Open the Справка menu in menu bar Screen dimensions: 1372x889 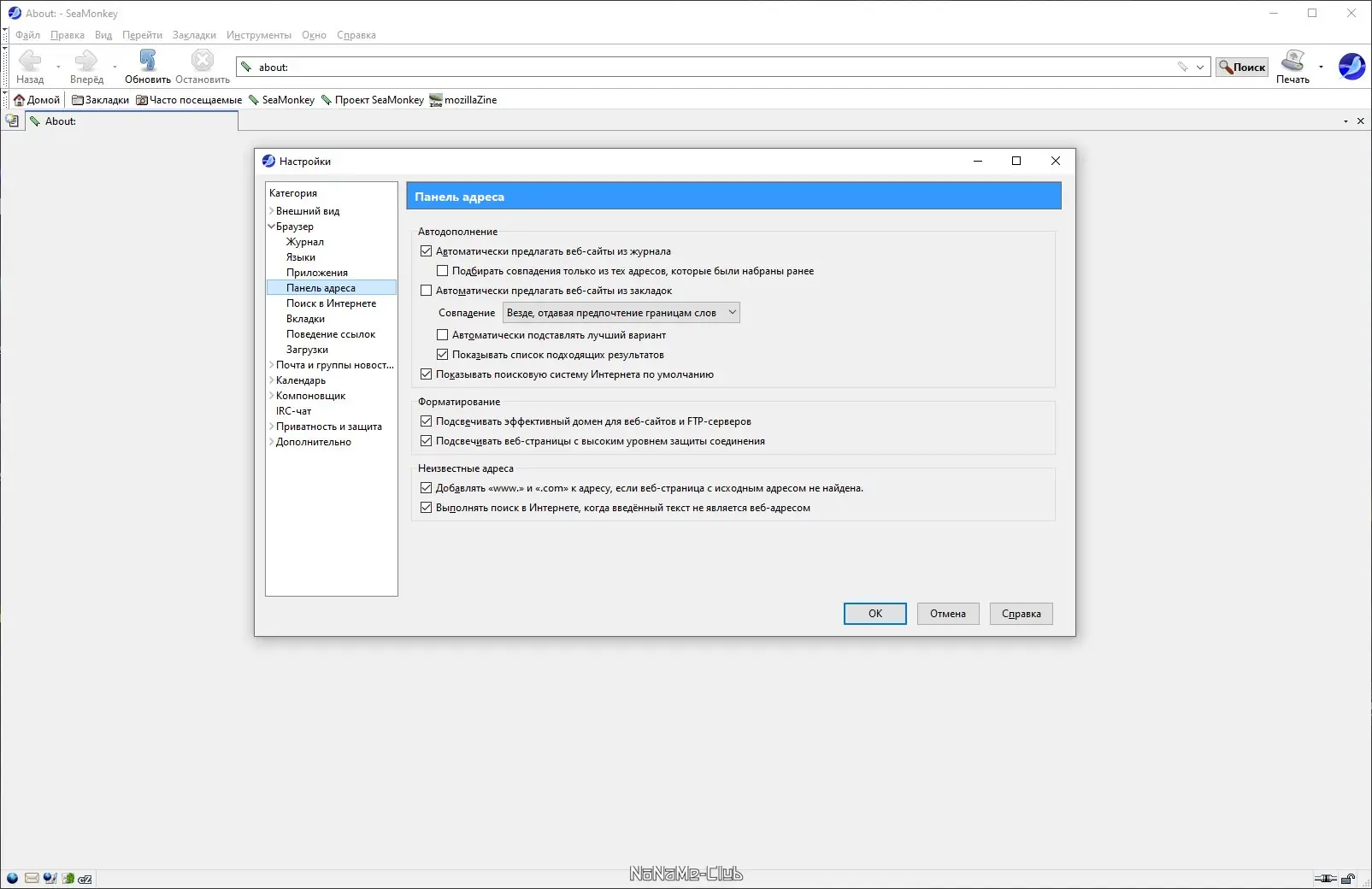(356, 35)
